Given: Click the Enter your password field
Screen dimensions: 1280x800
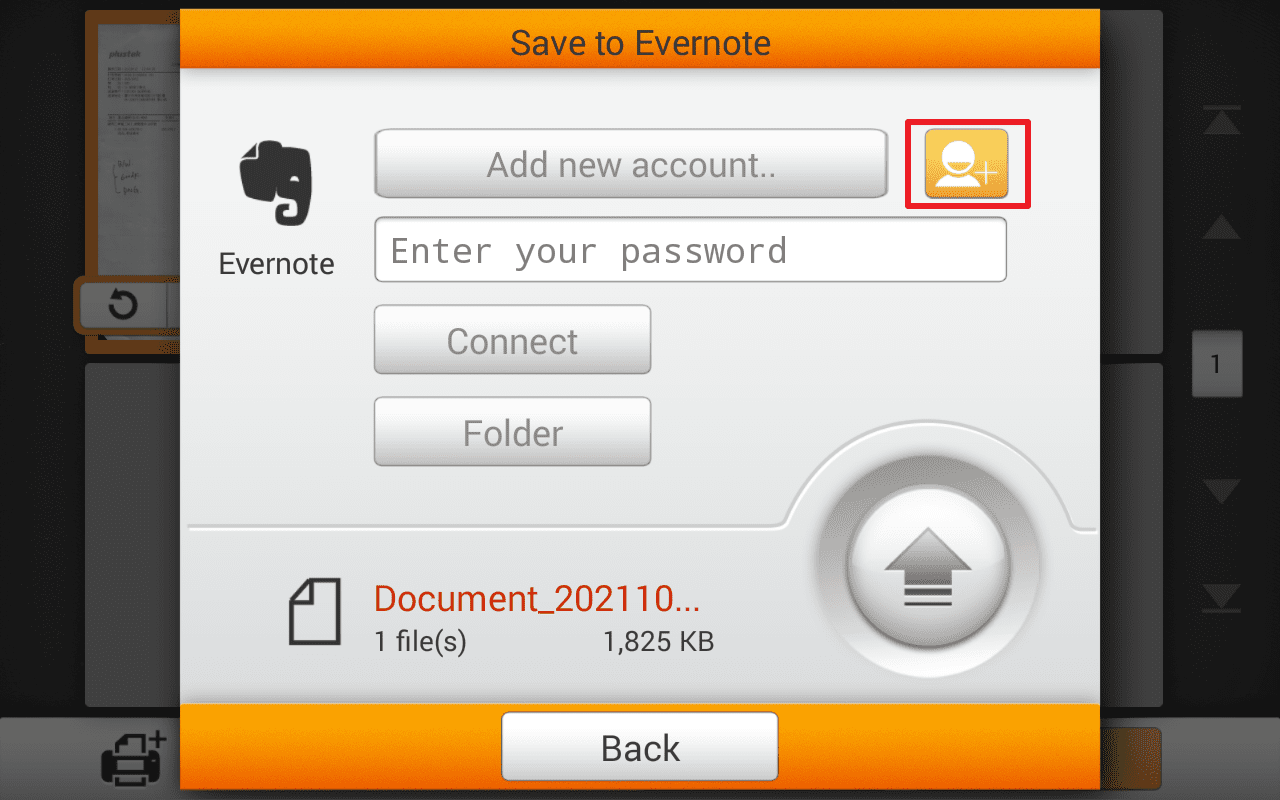Looking at the screenshot, I should pos(690,250).
